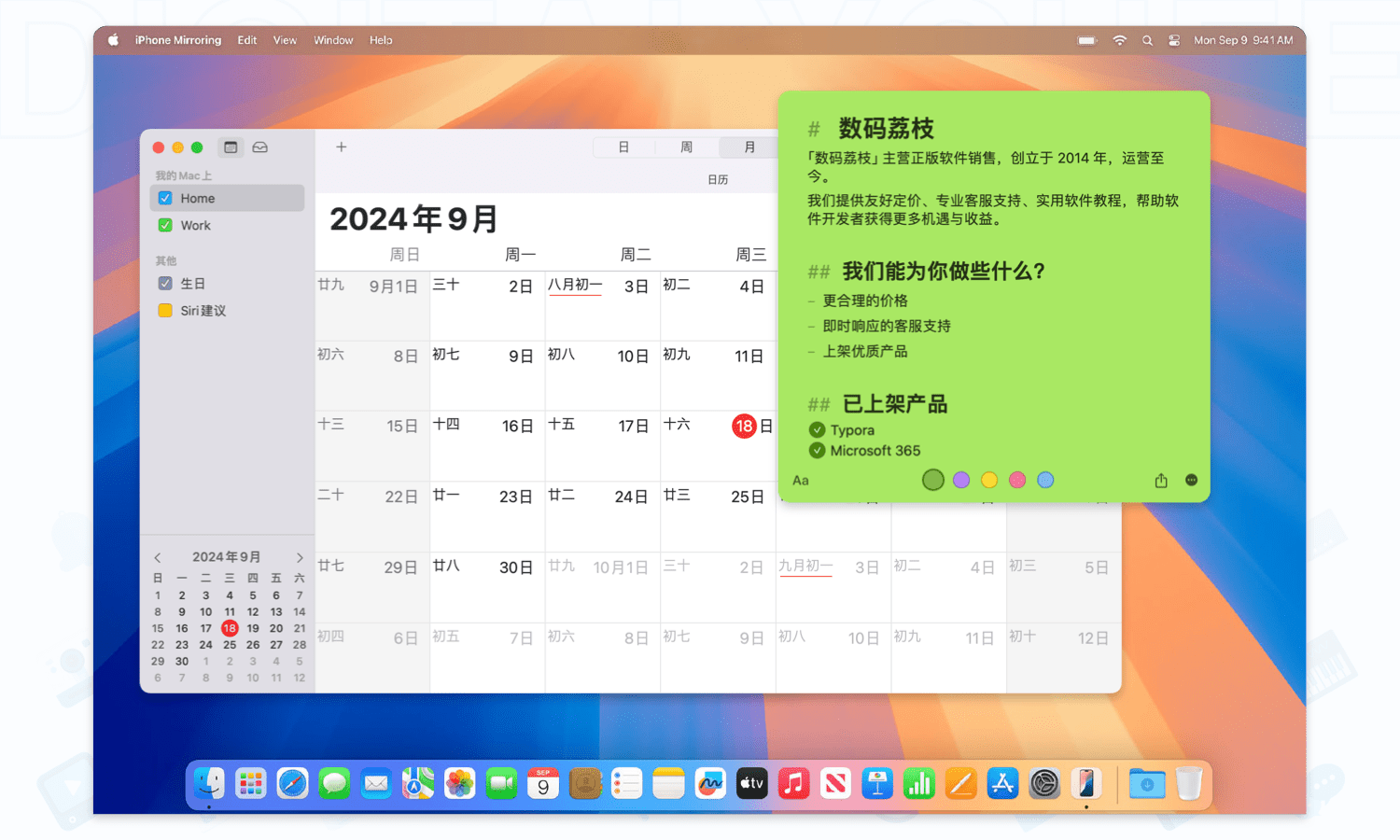
Task: Click the share icon in the note
Action: (x=1161, y=481)
